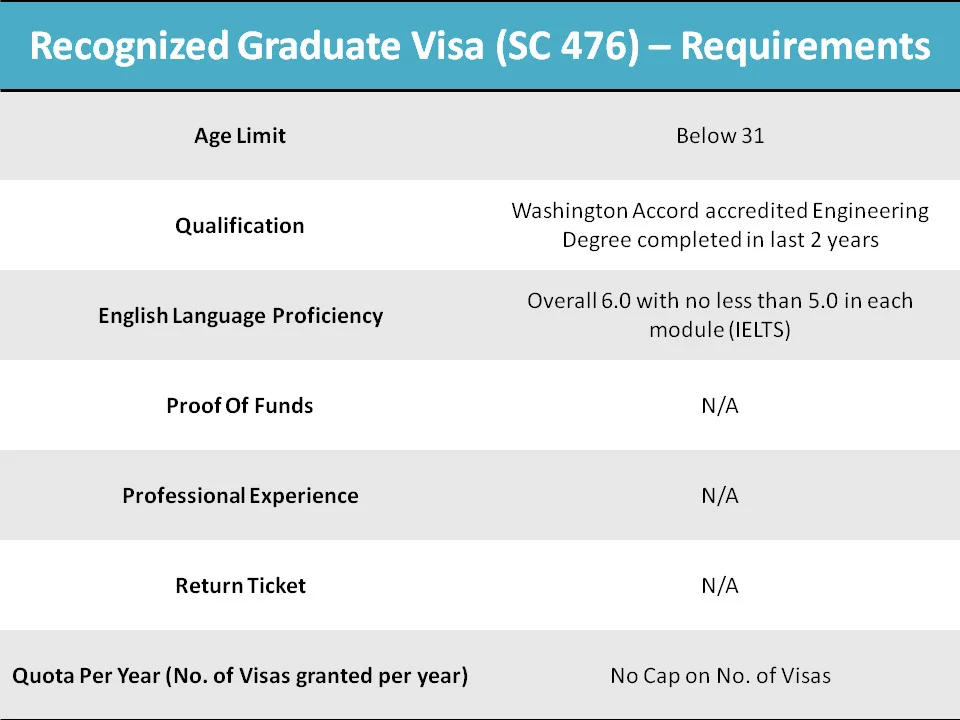Select the Return Ticket label
Screen dimensions: 960x720
pyautogui.click(x=241, y=585)
